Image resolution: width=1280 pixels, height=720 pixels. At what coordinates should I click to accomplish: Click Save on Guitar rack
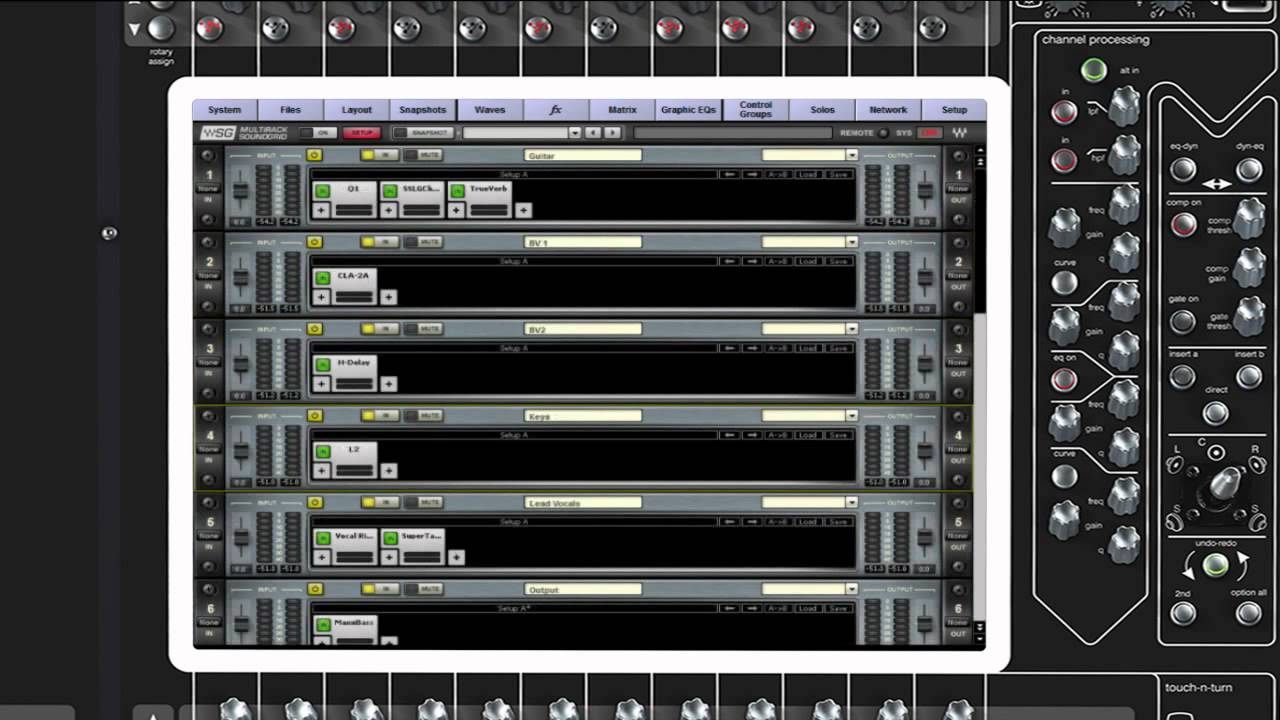coord(838,174)
